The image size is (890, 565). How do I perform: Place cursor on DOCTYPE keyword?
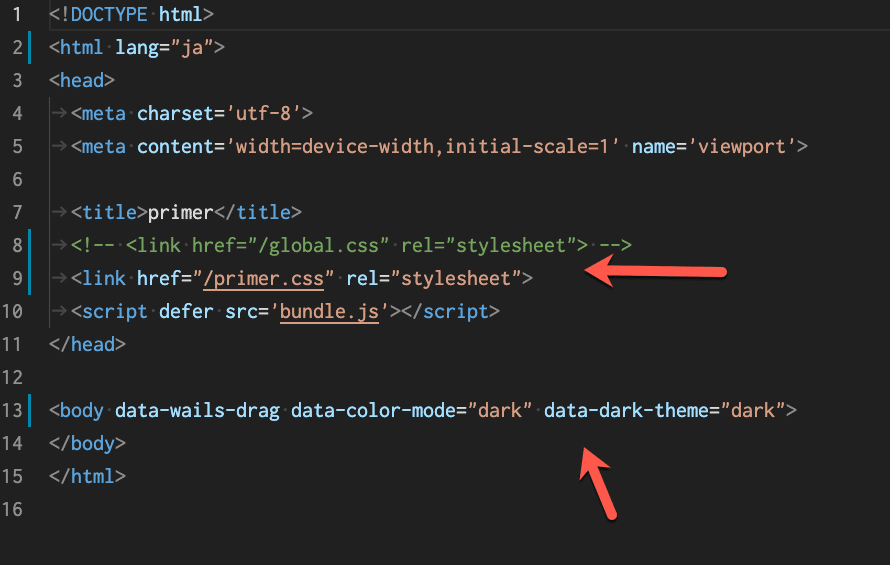click(109, 14)
